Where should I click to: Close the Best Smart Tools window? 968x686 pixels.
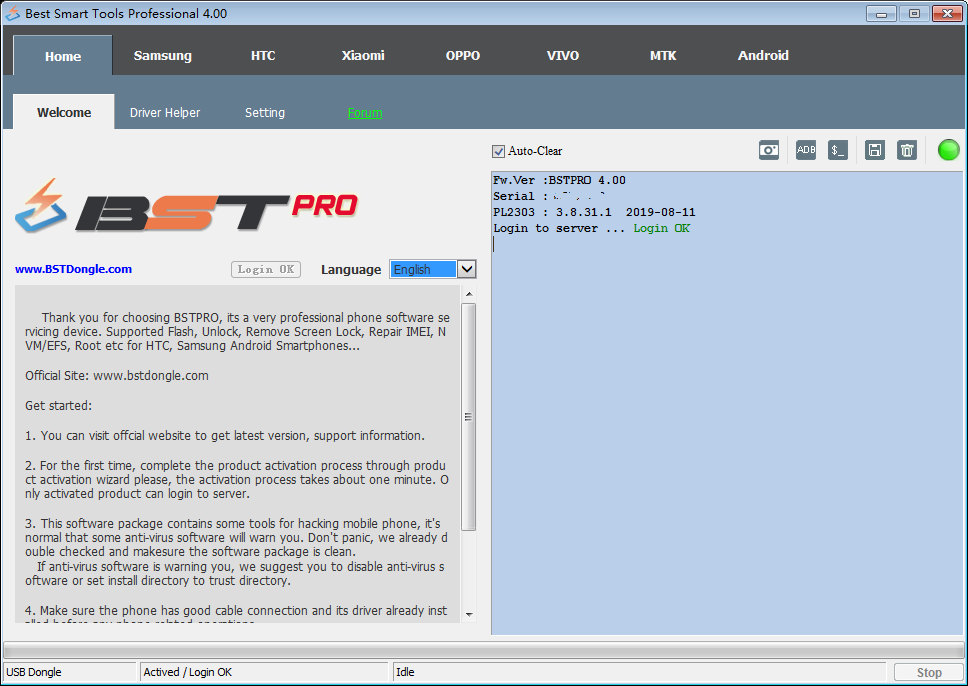948,14
